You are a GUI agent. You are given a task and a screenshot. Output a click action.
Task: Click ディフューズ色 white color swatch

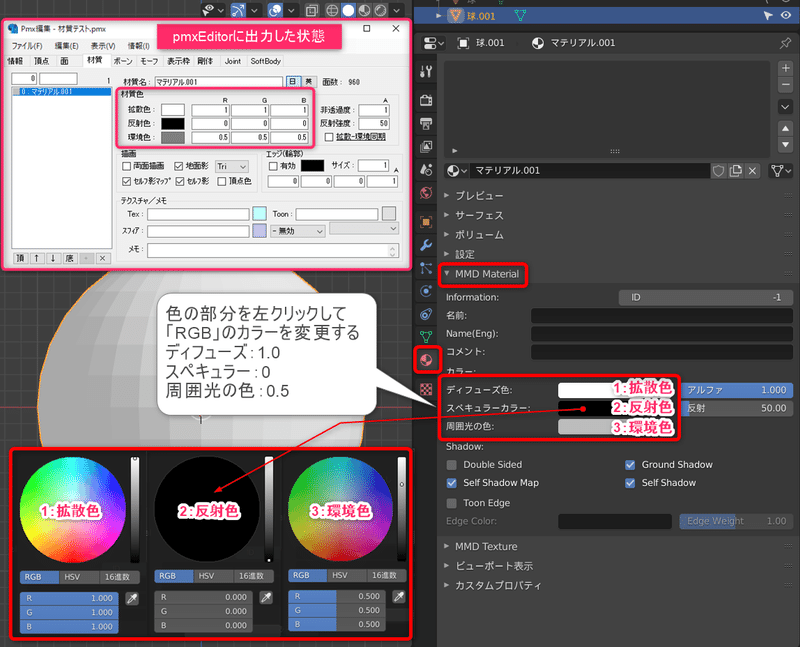pos(616,390)
